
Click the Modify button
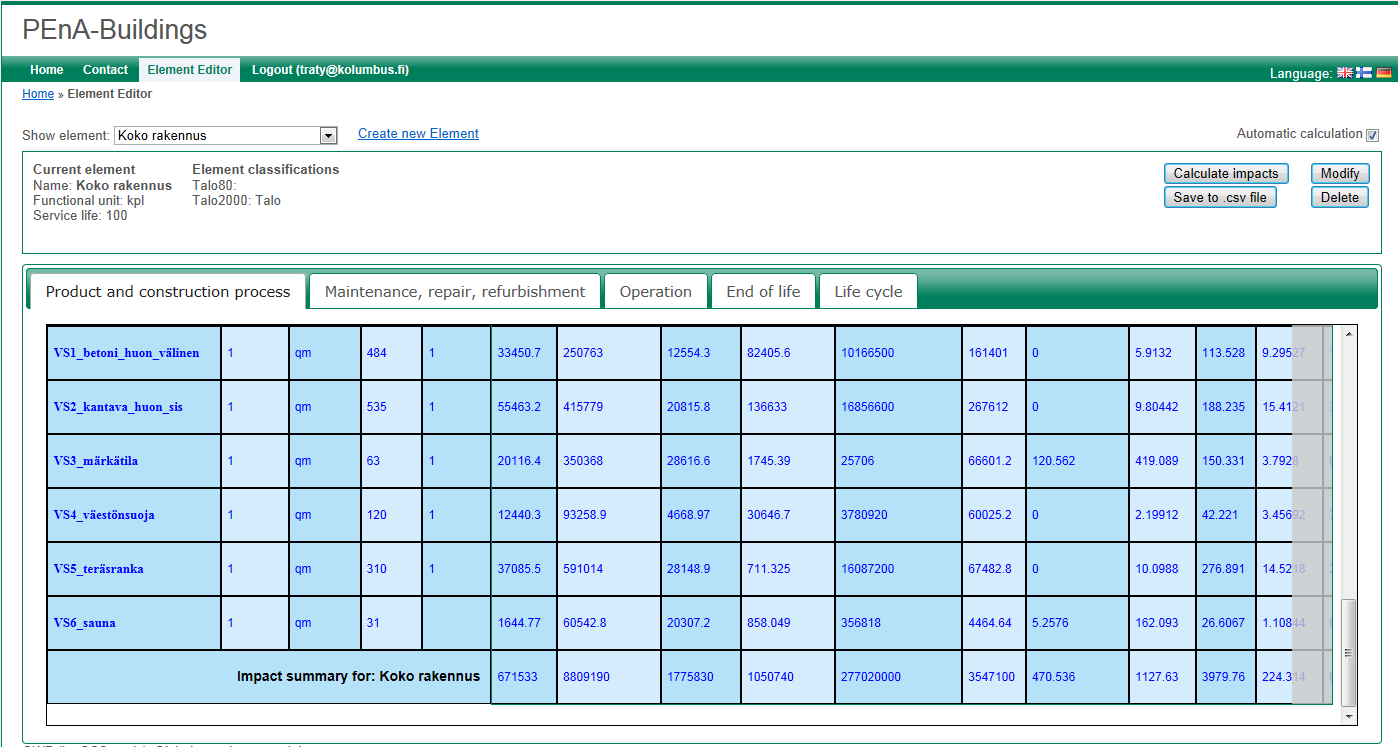(x=1340, y=174)
